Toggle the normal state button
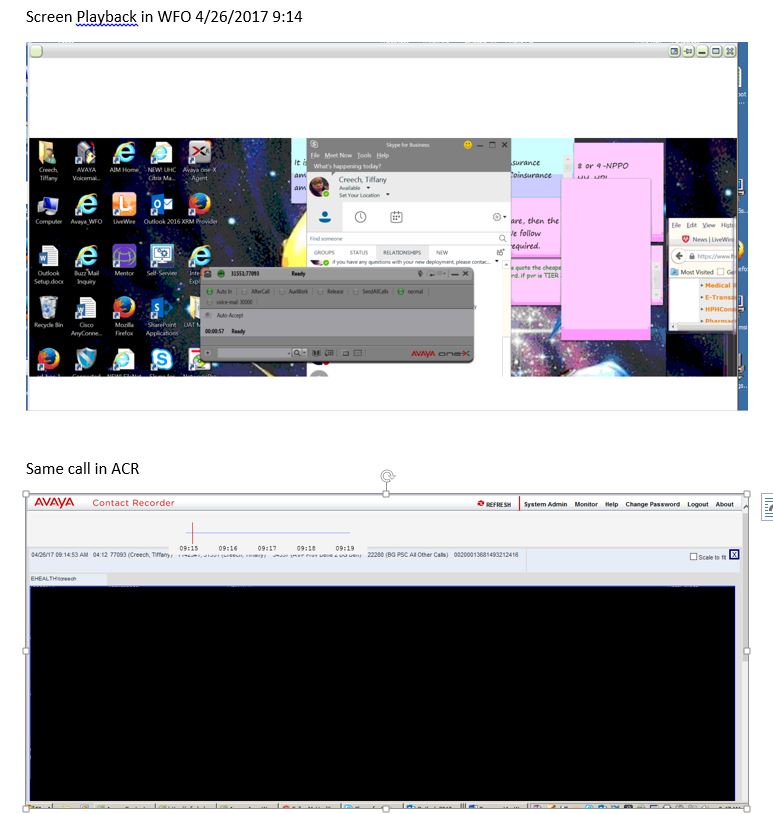 (410, 291)
